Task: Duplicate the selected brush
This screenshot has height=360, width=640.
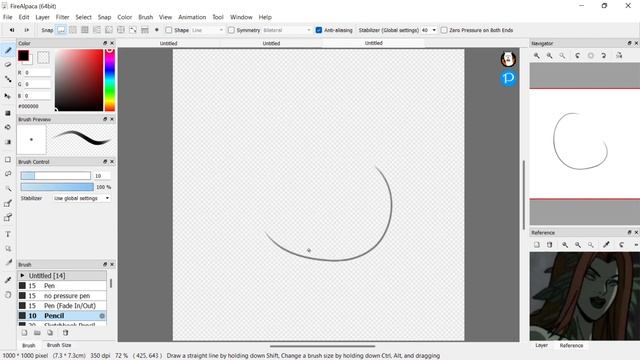Action: tap(50, 333)
